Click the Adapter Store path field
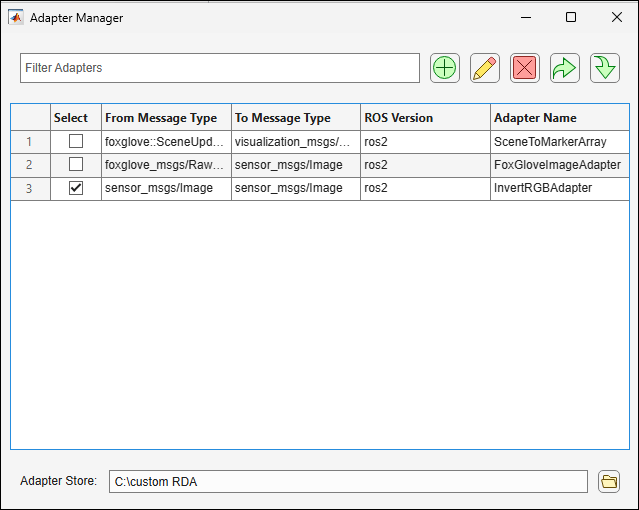 click(x=348, y=481)
